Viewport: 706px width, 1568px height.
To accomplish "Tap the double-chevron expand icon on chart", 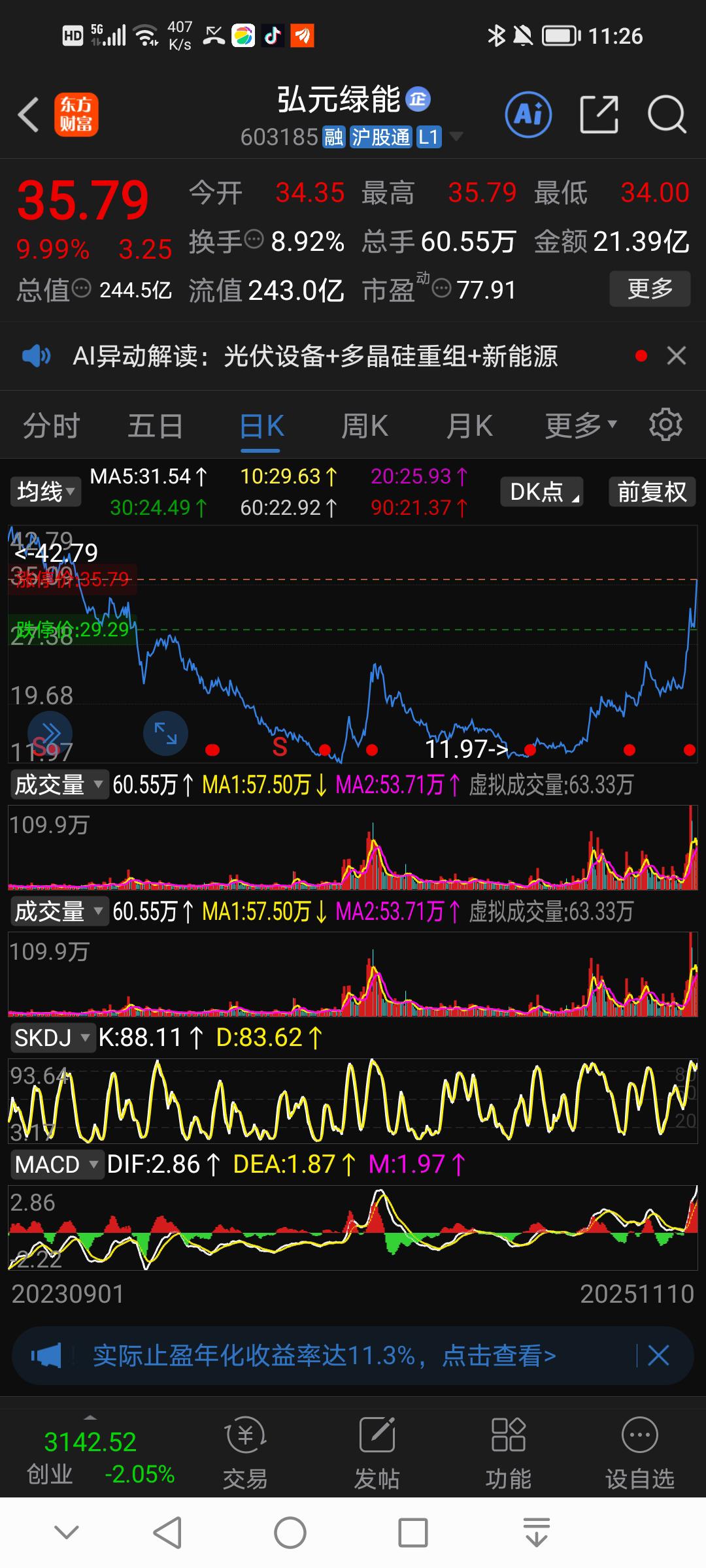I will pyautogui.click(x=50, y=734).
